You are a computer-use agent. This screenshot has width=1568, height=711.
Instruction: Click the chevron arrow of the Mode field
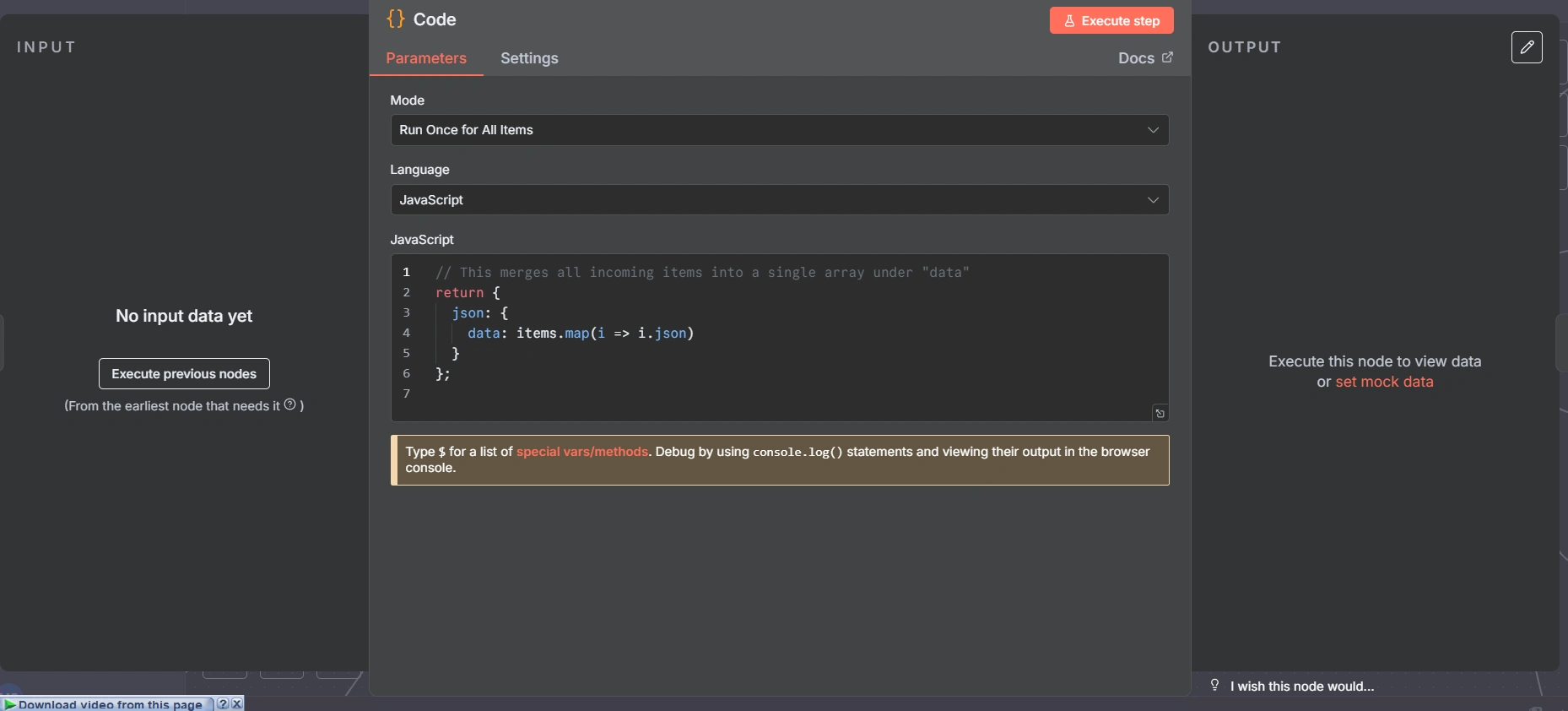[1152, 130]
